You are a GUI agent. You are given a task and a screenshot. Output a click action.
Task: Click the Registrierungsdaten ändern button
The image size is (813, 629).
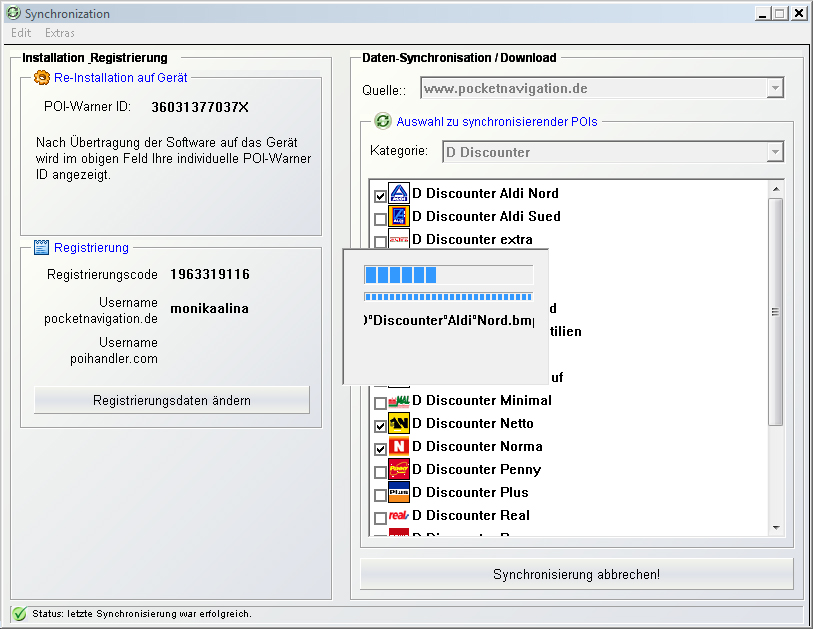(x=172, y=400)
